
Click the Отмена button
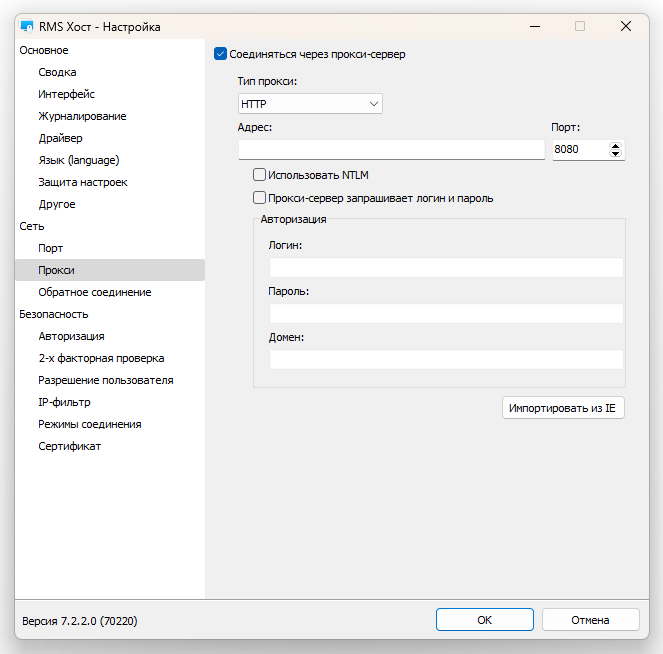click(x=590, y=620)
